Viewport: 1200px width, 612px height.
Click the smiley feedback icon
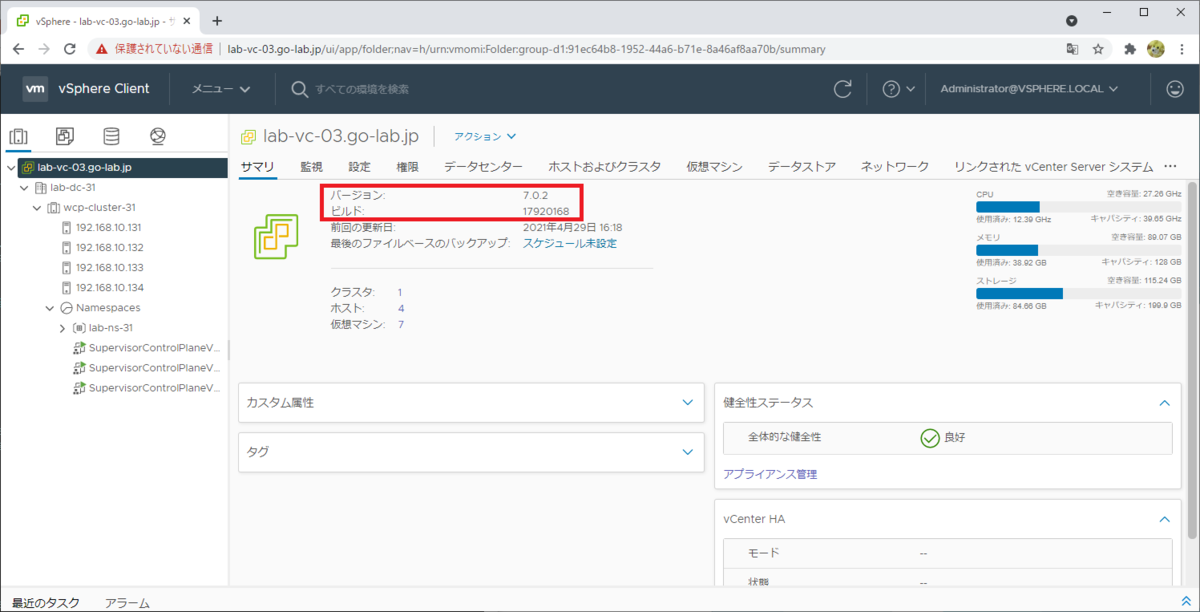[x=1175, y=89]
